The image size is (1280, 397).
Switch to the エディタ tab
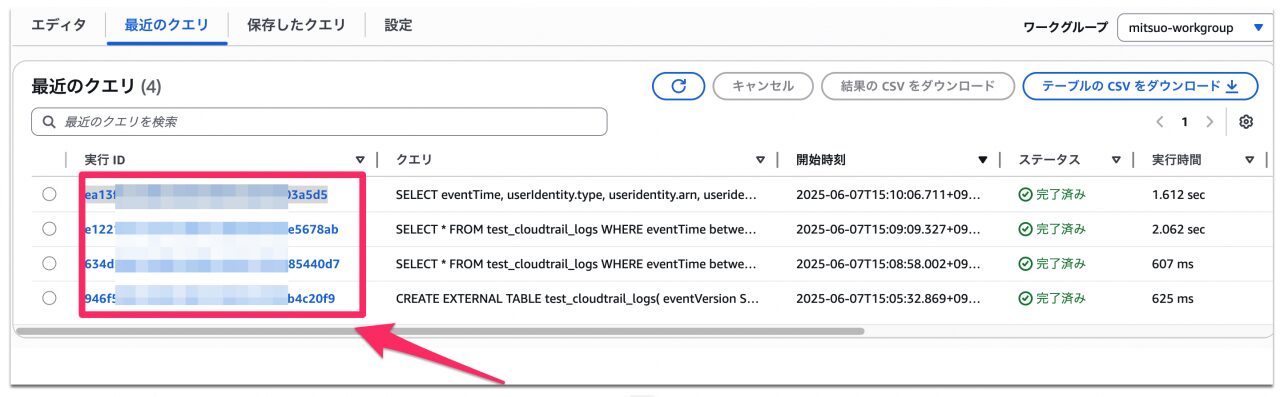(58, 25)
